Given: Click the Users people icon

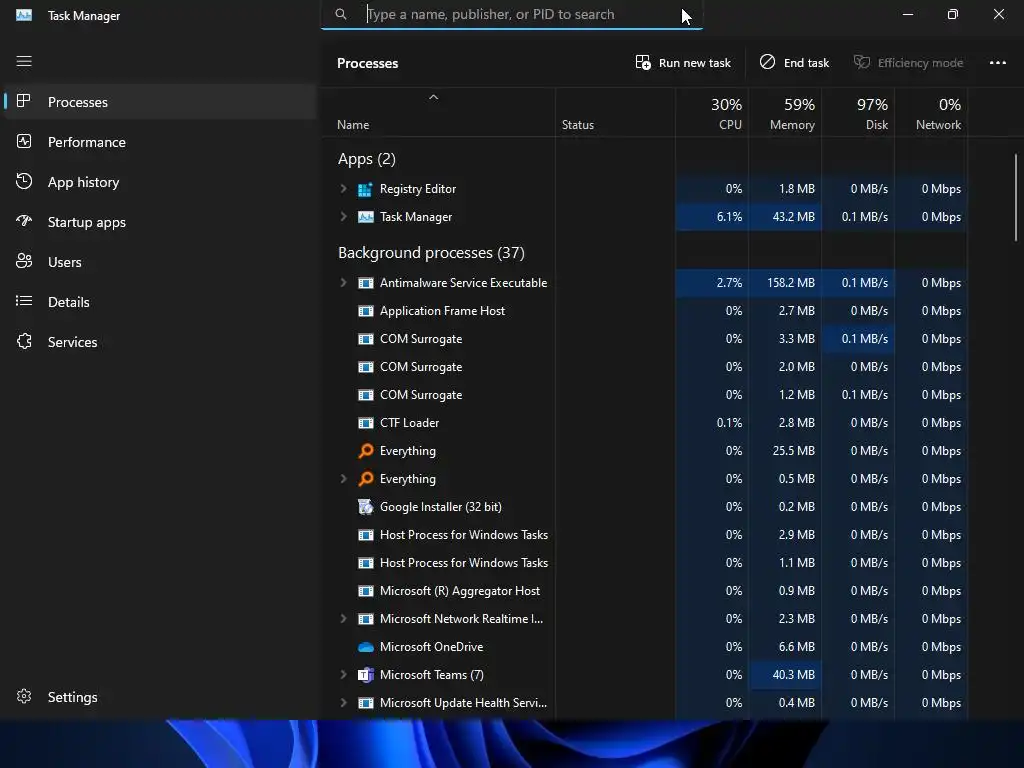Looking at the screenshot, I should [24, 261].
